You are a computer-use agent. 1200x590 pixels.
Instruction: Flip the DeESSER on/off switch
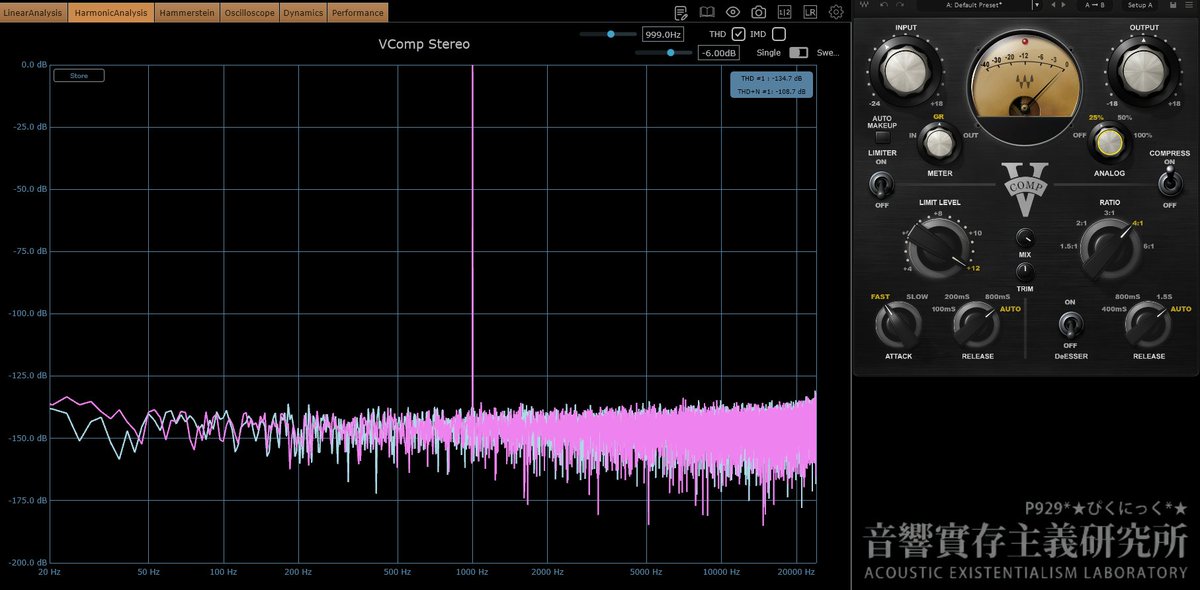pos(1070,325)
